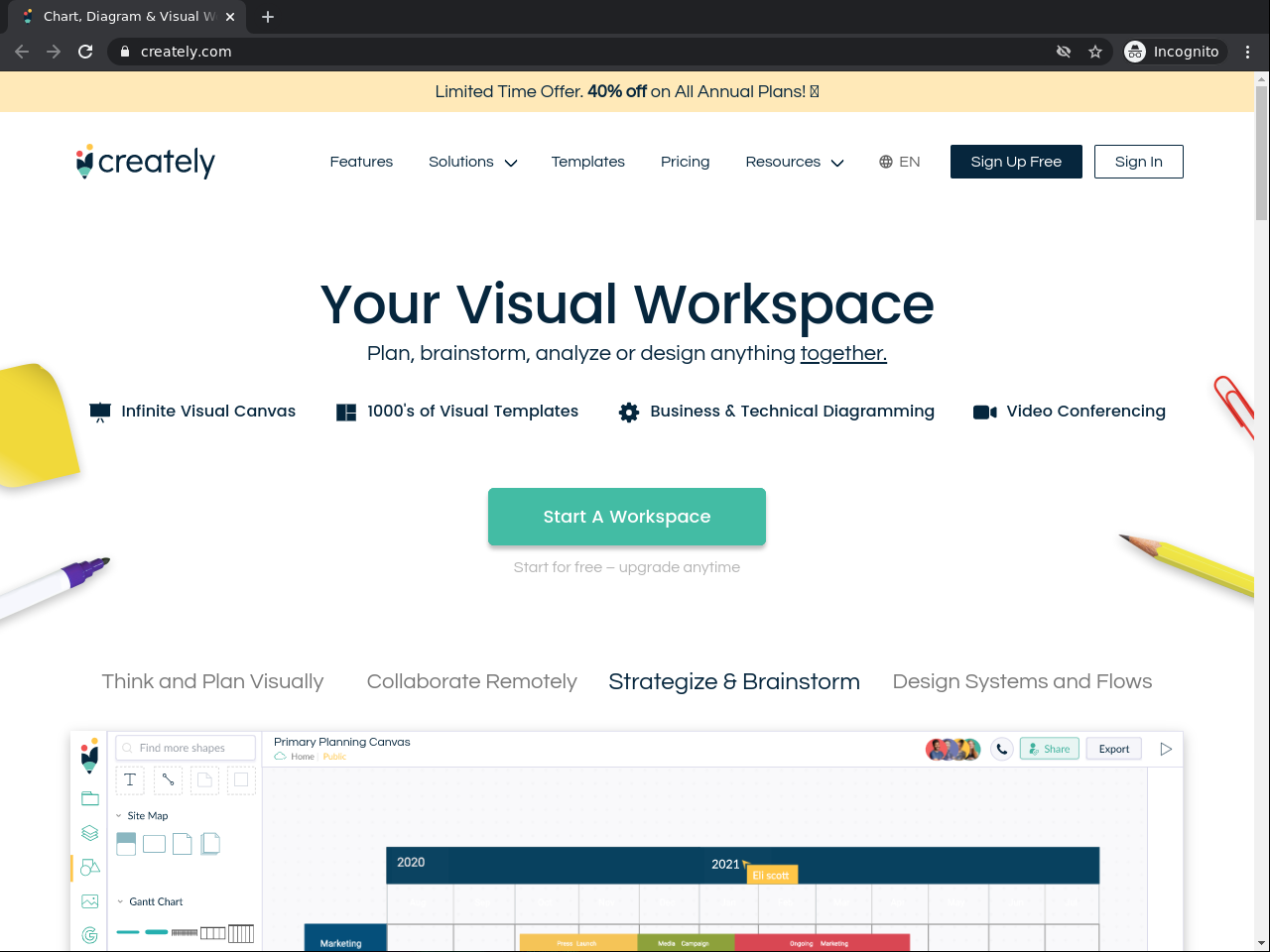Open the EN language selector
The width and height of the screenshot is (1270, 952).
point(900,162)
